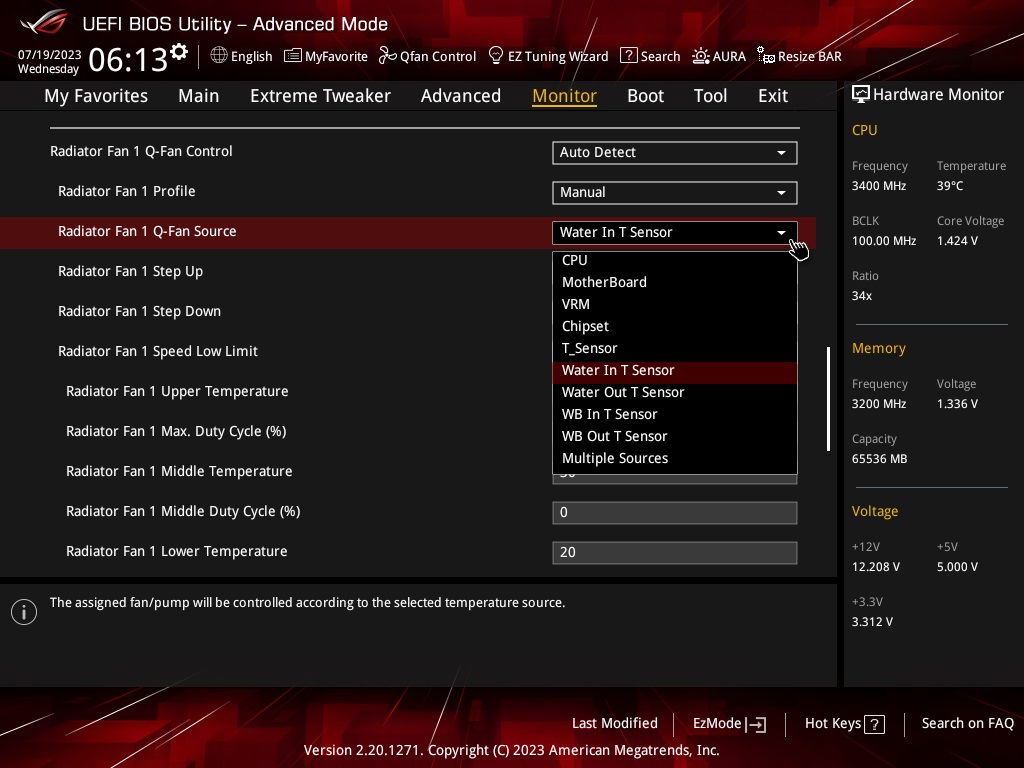The height and width of the screenshot is (768, 1024).
Task: Click the 06:13 clock display
Action: tap(128, 60)
